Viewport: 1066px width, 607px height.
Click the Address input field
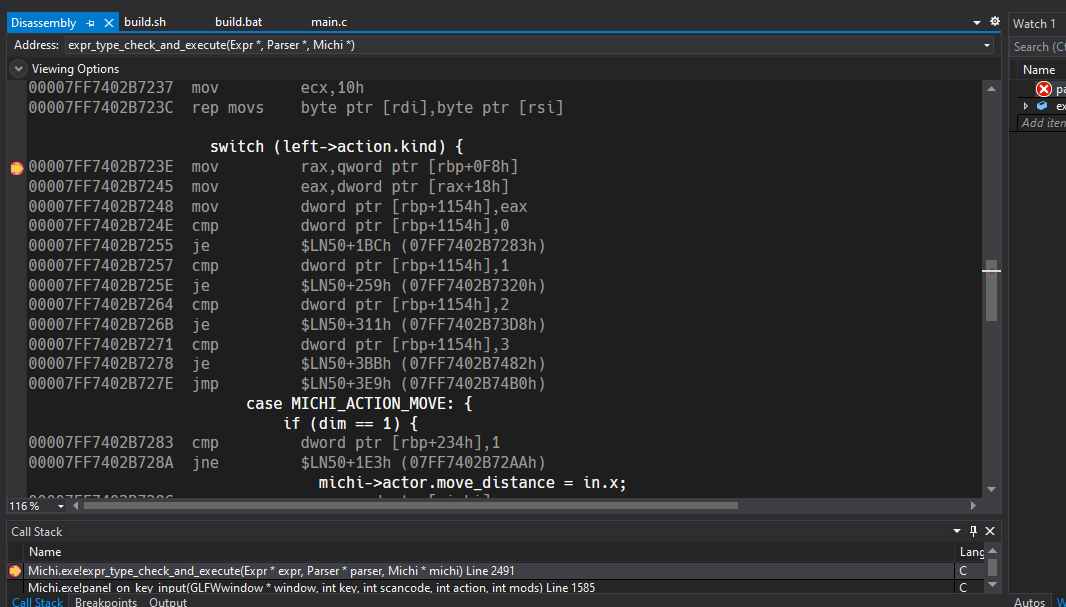click(x=523, y=46)
